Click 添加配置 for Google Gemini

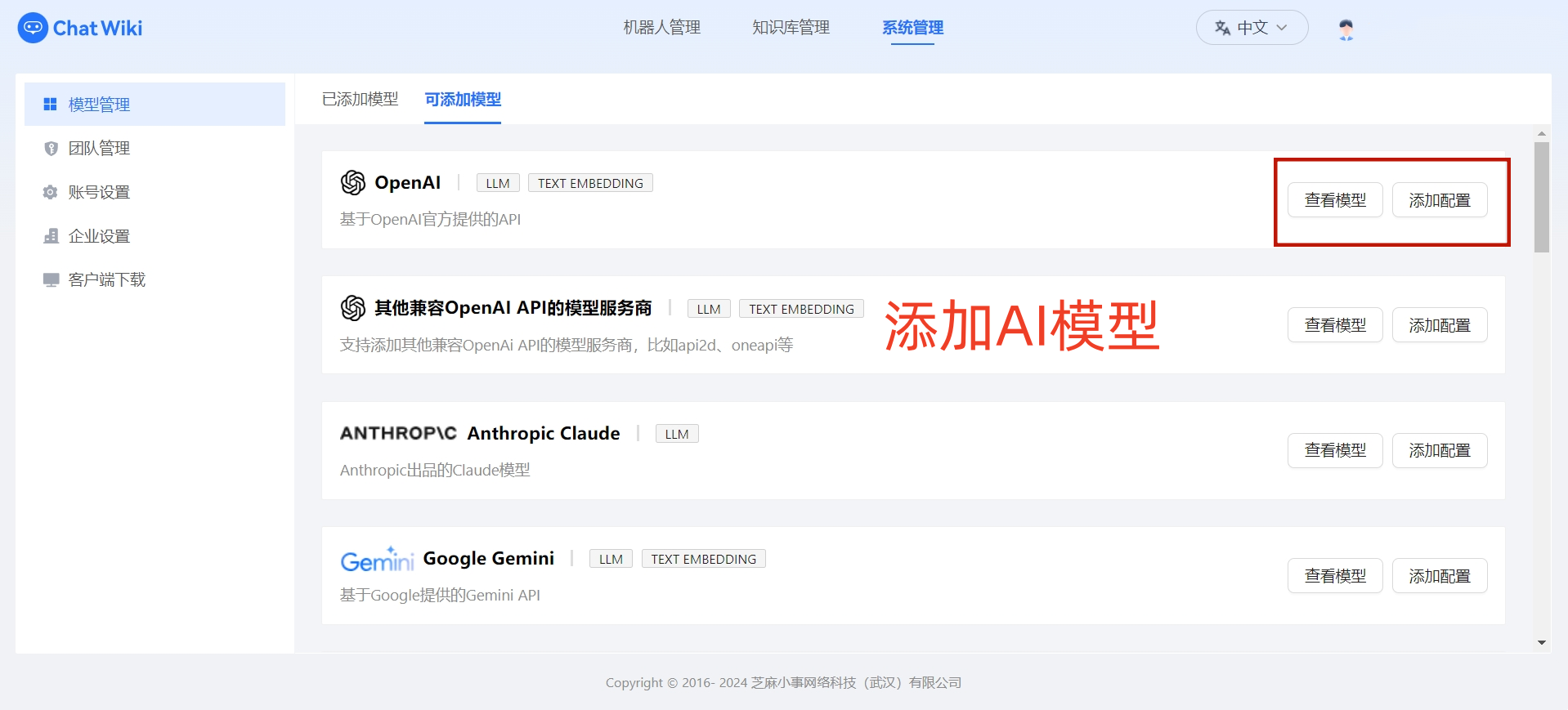1440,576
